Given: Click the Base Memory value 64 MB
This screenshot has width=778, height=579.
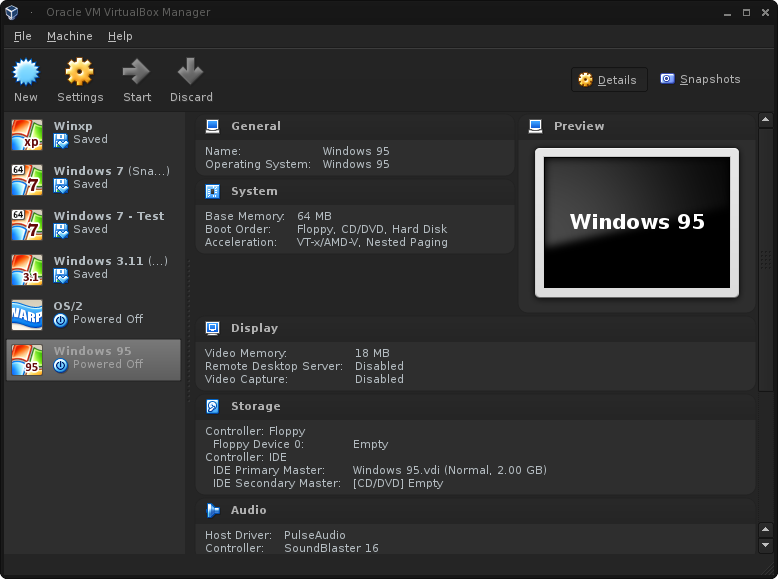Looking at the screenshot, I should coord(314,216).
